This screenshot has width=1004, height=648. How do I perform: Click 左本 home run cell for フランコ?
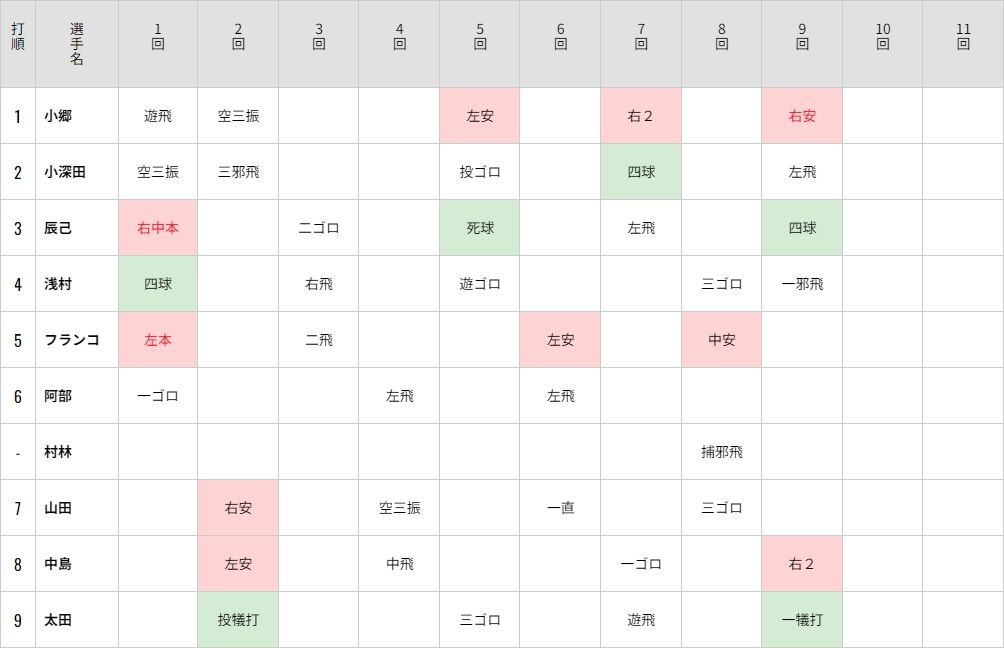(x=158, y=340)
